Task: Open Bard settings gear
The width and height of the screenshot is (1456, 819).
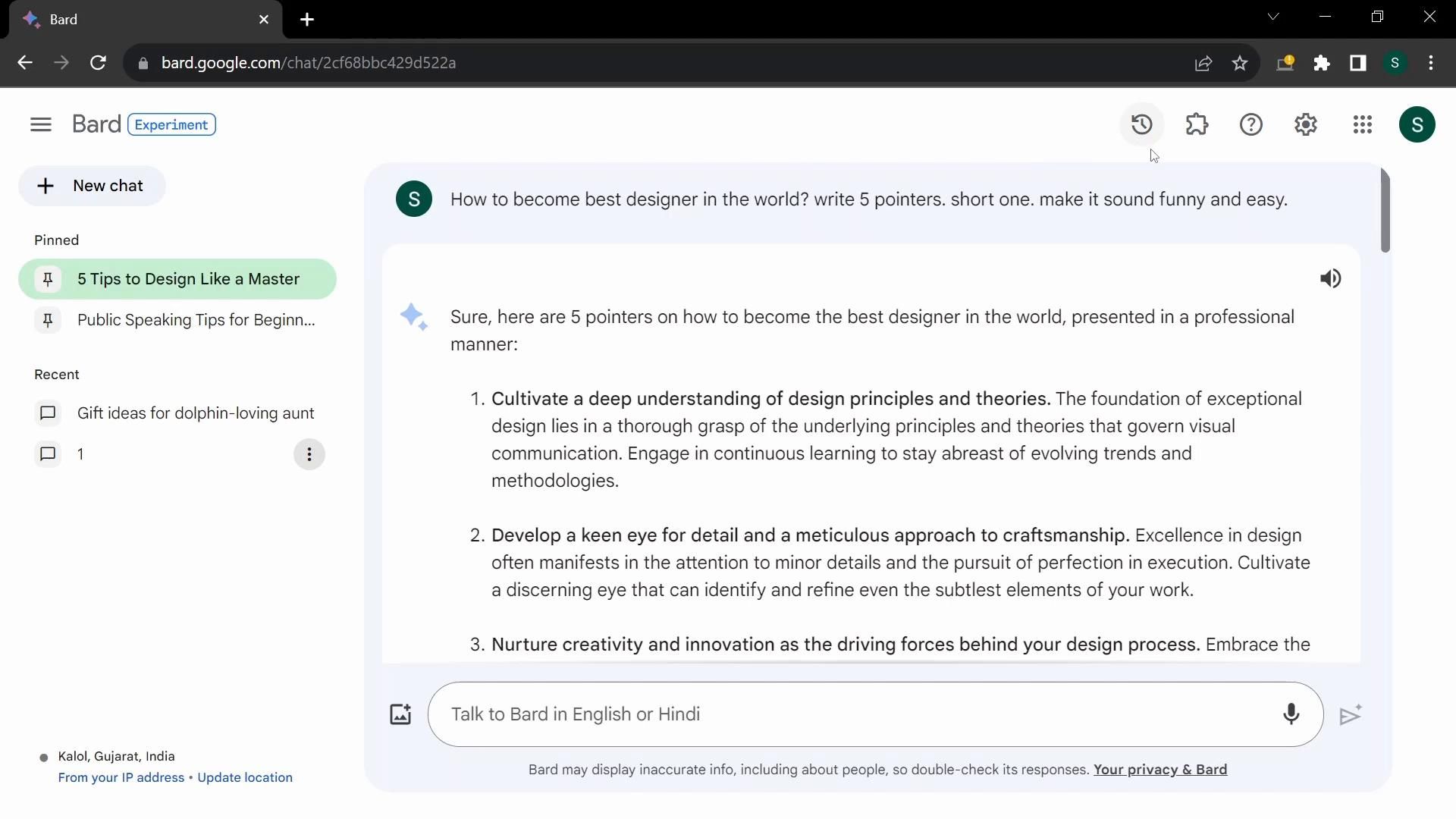Action: point(1306,124)
